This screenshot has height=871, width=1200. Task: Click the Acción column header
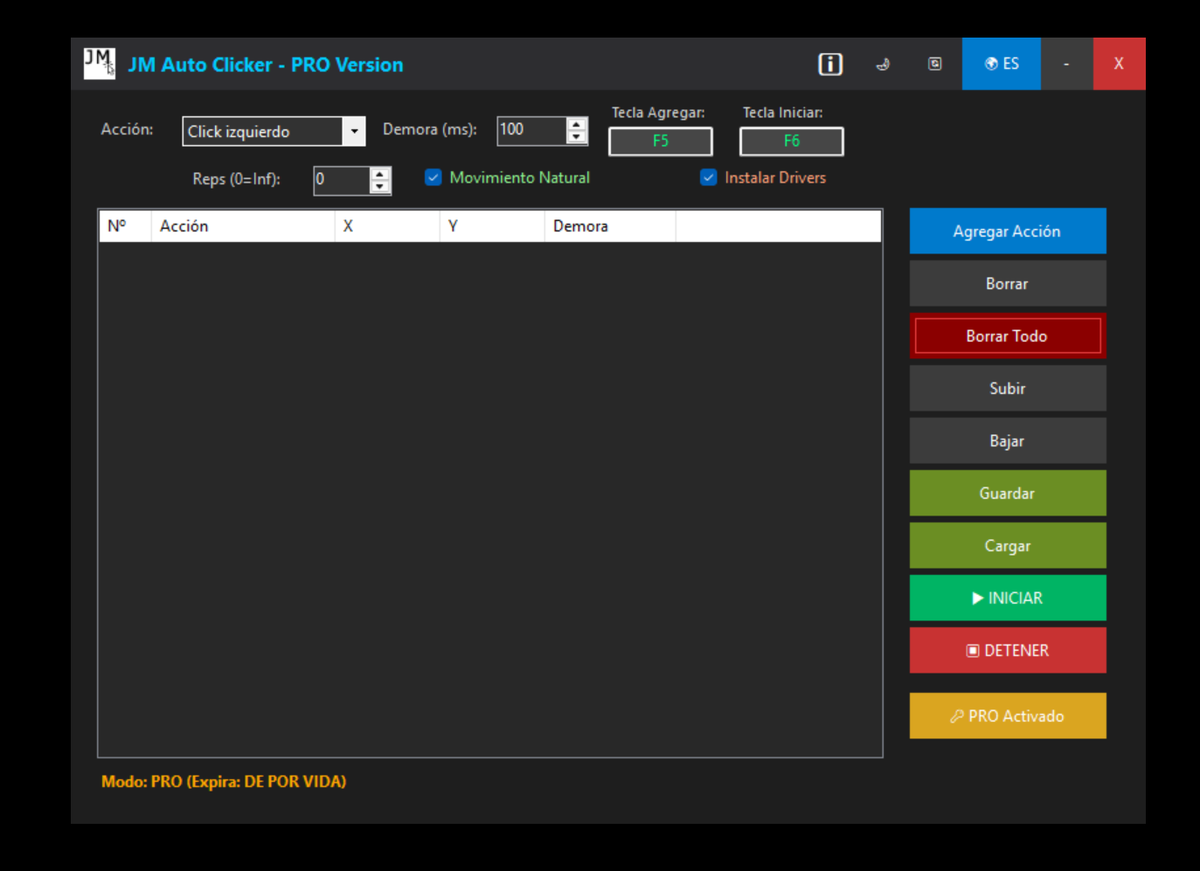(x=242, y=226)
